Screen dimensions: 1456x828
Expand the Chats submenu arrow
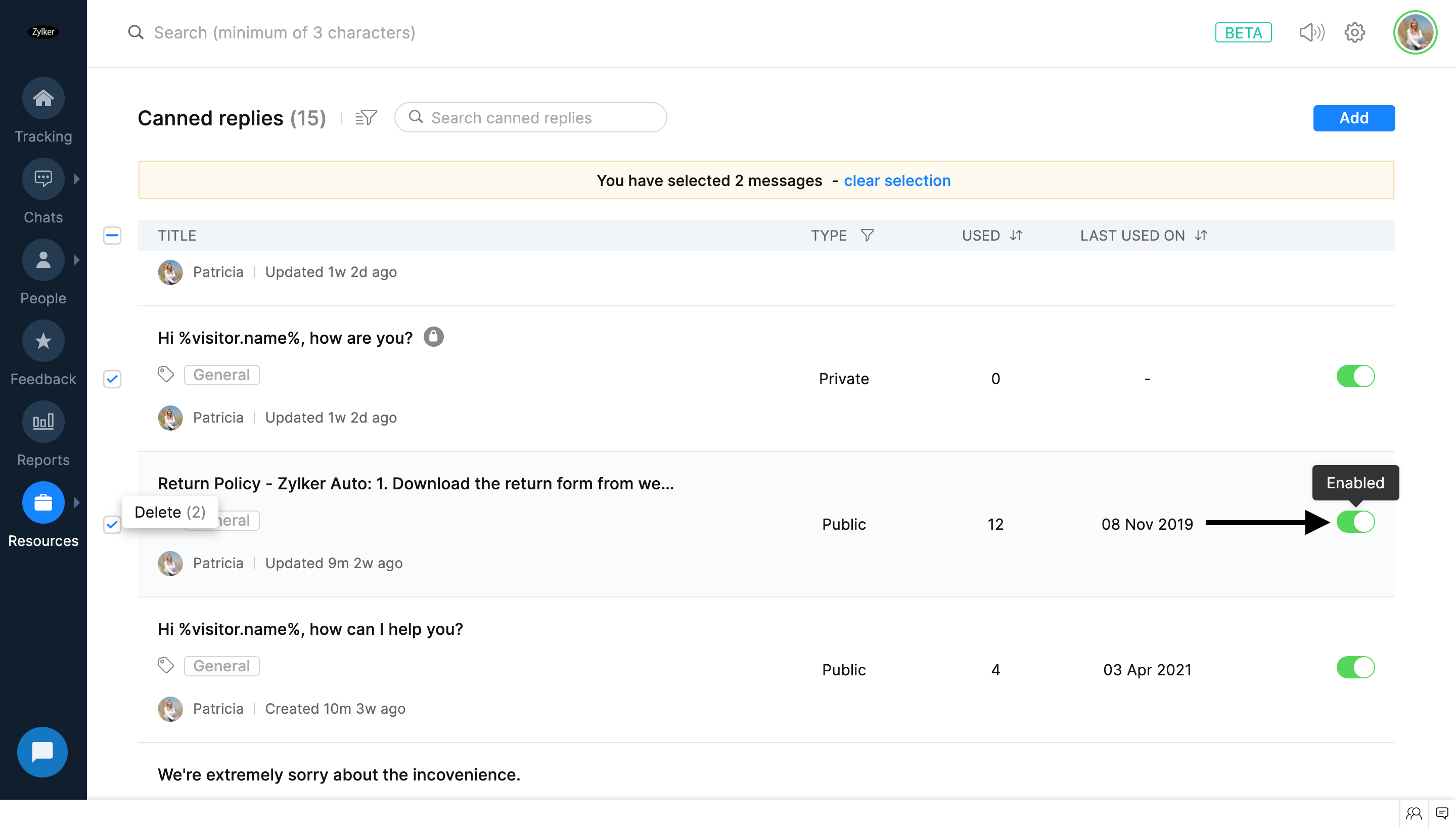pos(77,179)
